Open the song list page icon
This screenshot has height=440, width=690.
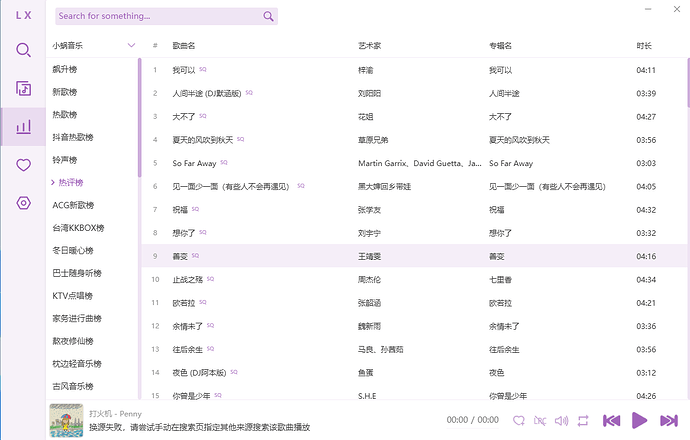point(23,88)
